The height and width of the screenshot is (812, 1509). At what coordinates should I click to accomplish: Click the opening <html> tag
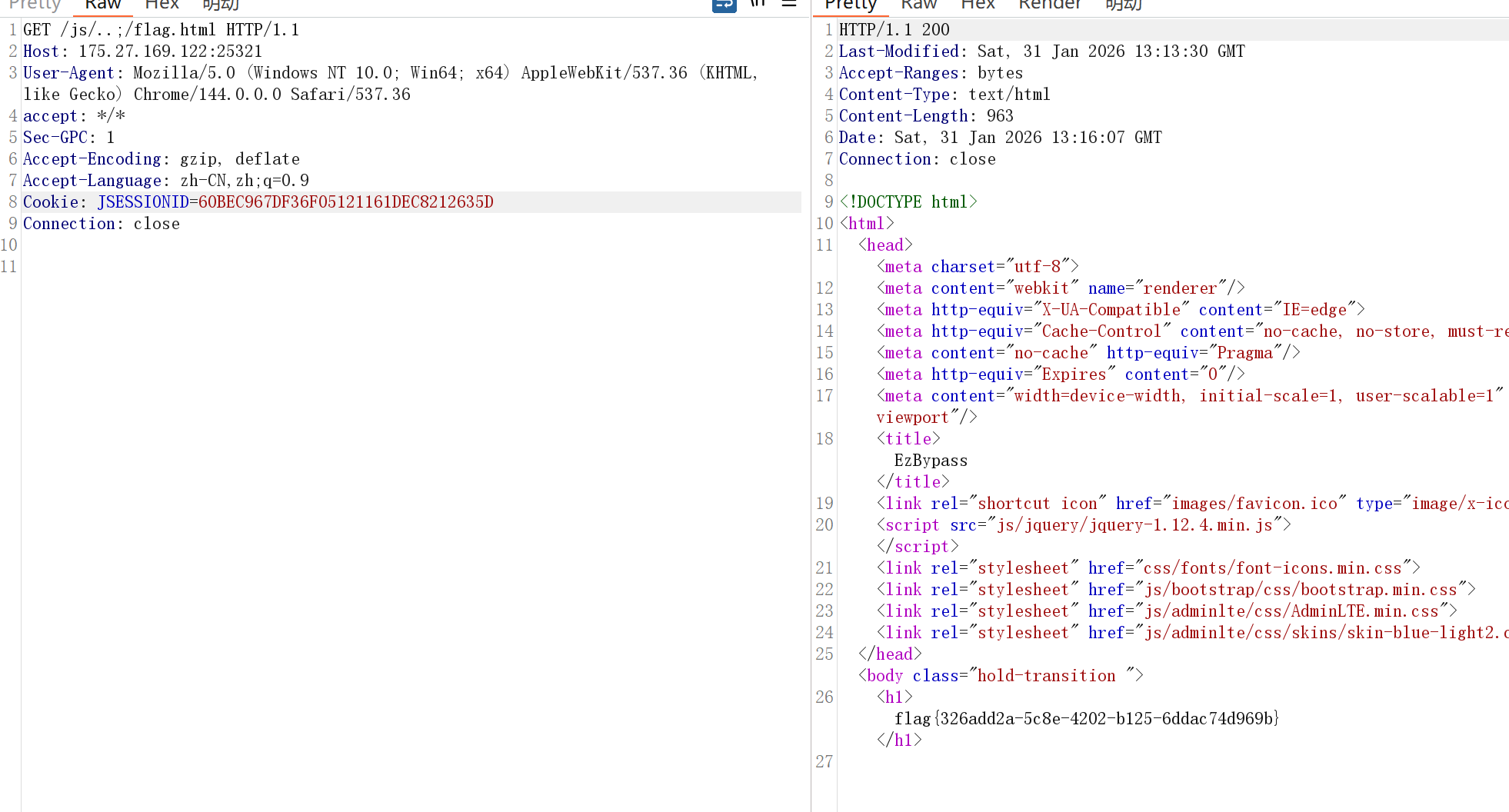[x=867, y=224]
